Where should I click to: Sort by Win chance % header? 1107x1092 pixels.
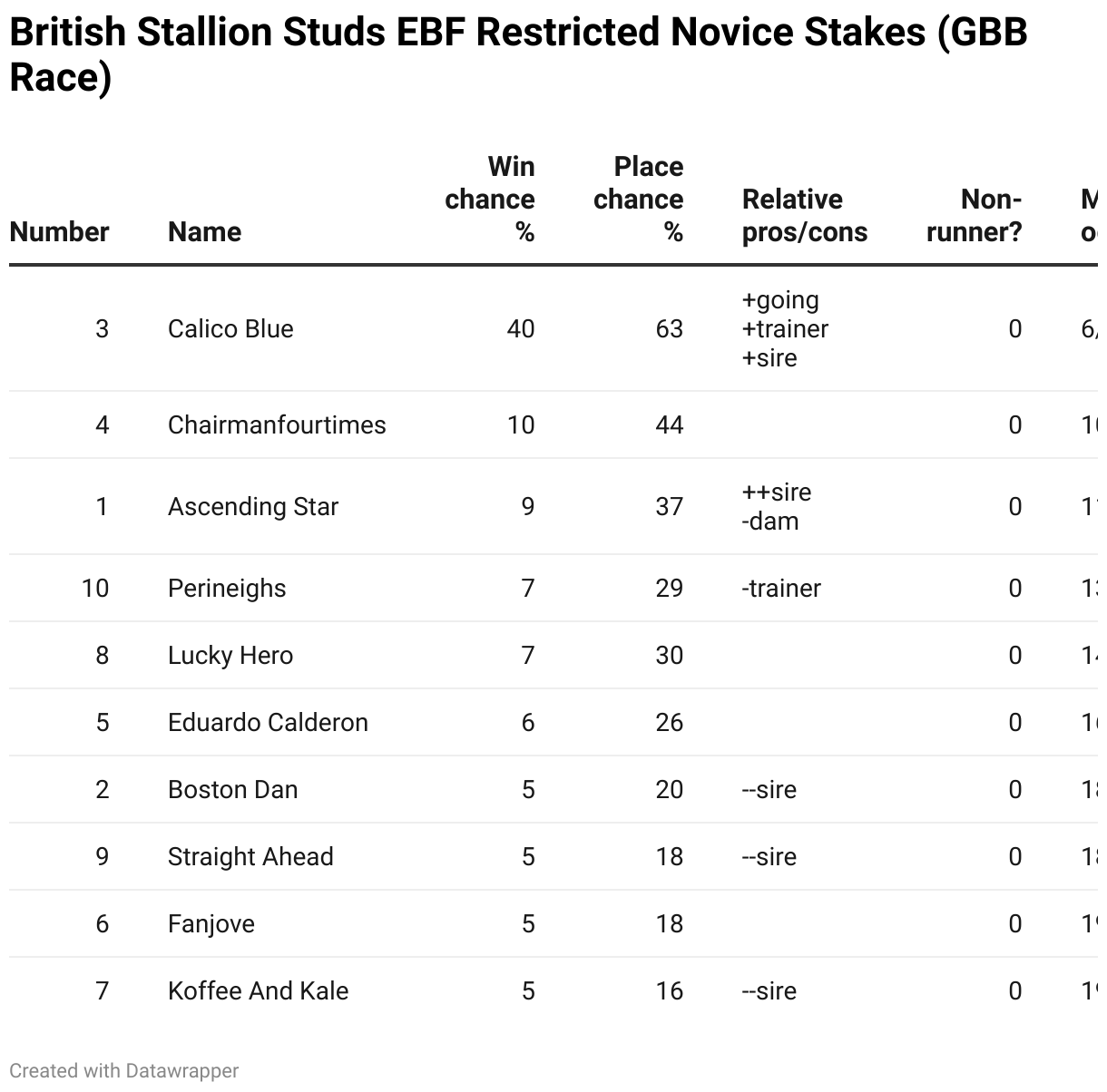coord(490,200)
